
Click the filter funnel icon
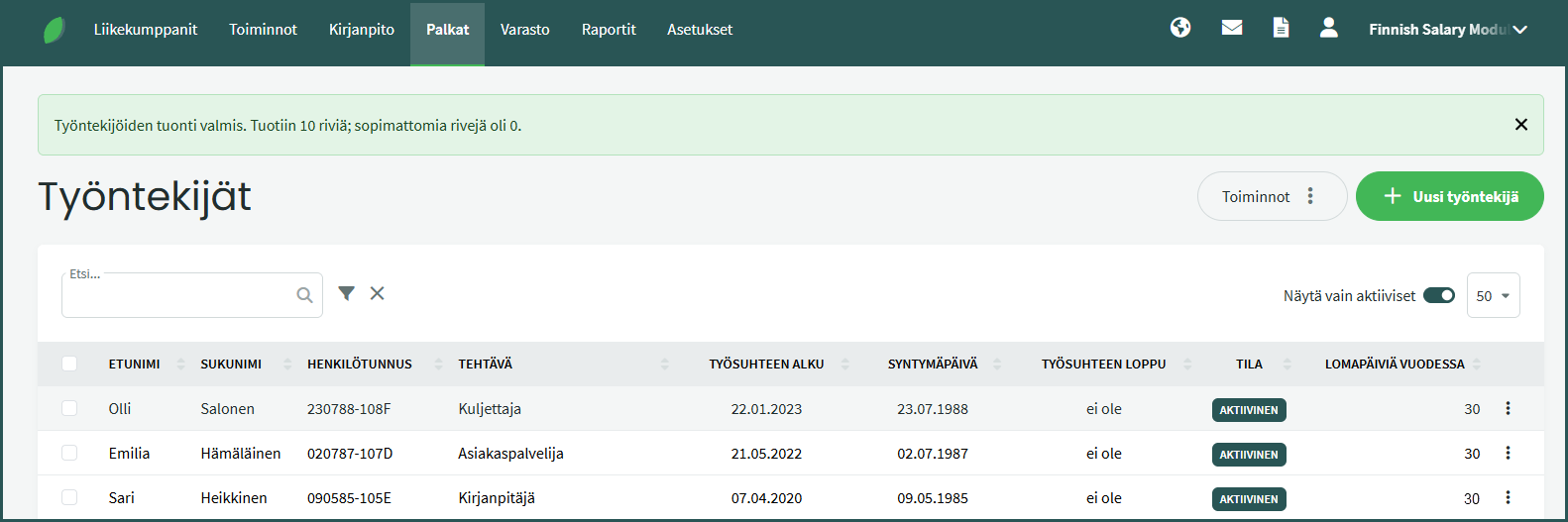click(346, 293)
